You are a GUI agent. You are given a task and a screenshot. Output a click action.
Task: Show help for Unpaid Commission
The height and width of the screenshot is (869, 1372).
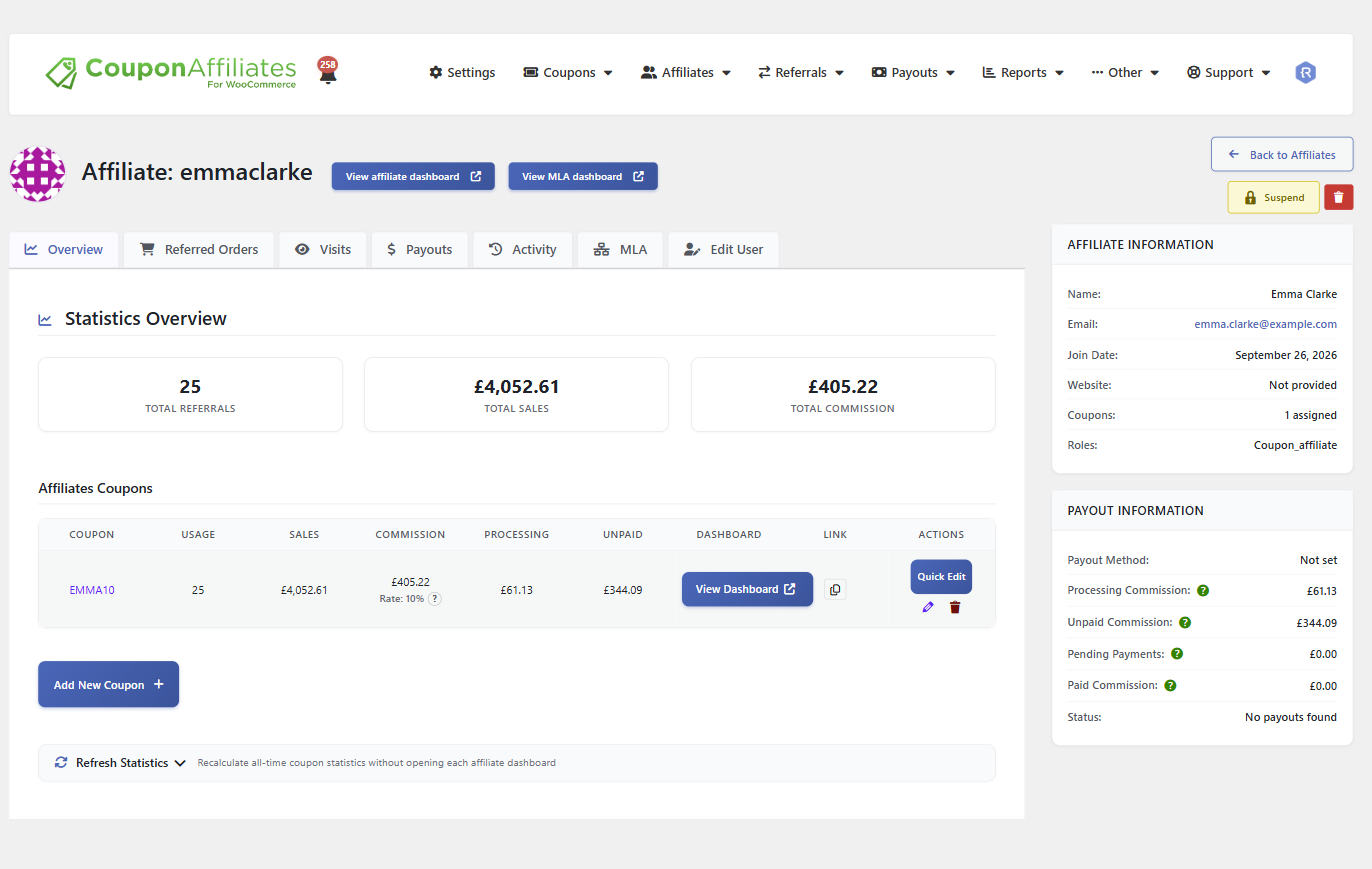coord(1185,622)
